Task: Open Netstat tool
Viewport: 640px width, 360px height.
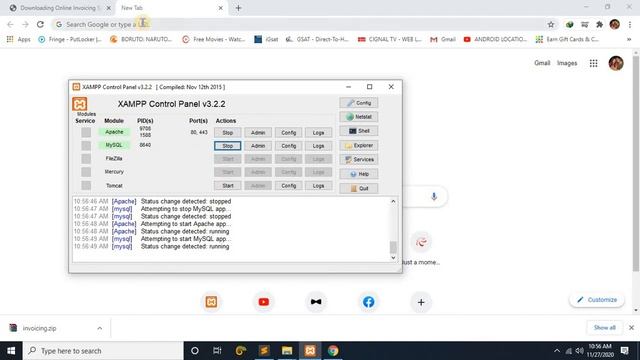Action: coord(359,117)
